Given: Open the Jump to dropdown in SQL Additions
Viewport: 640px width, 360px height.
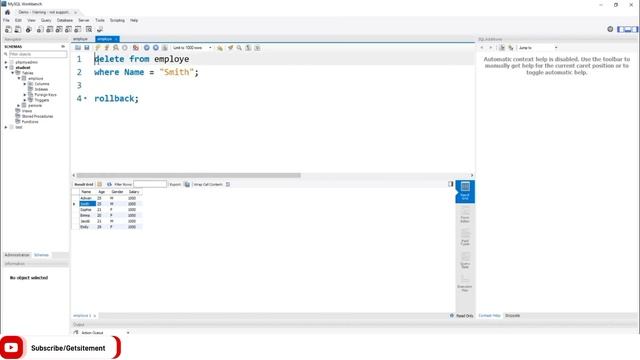Looking at the screenshot, I should tap(538, 48).
